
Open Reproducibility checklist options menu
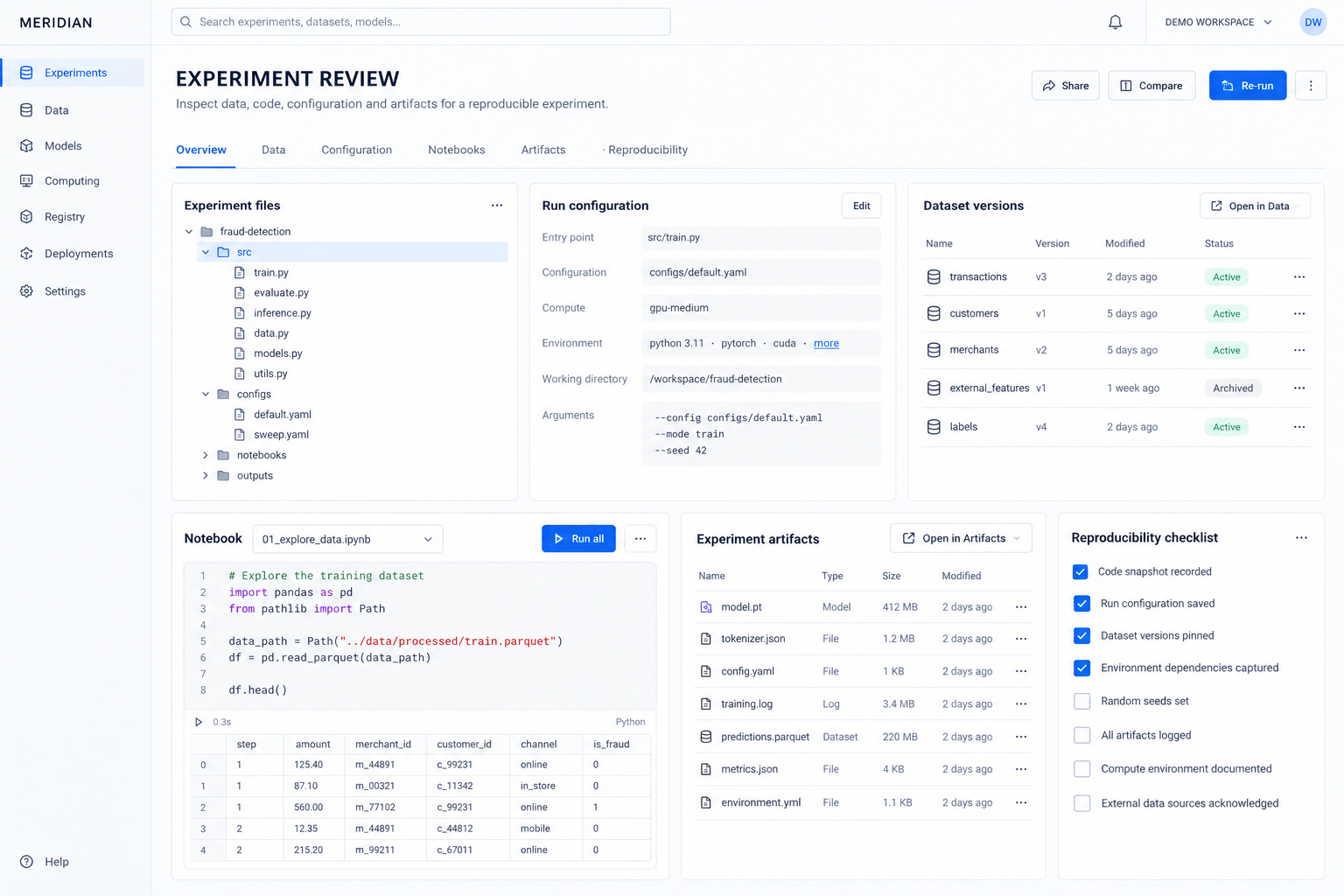[x=1301, y=538]
